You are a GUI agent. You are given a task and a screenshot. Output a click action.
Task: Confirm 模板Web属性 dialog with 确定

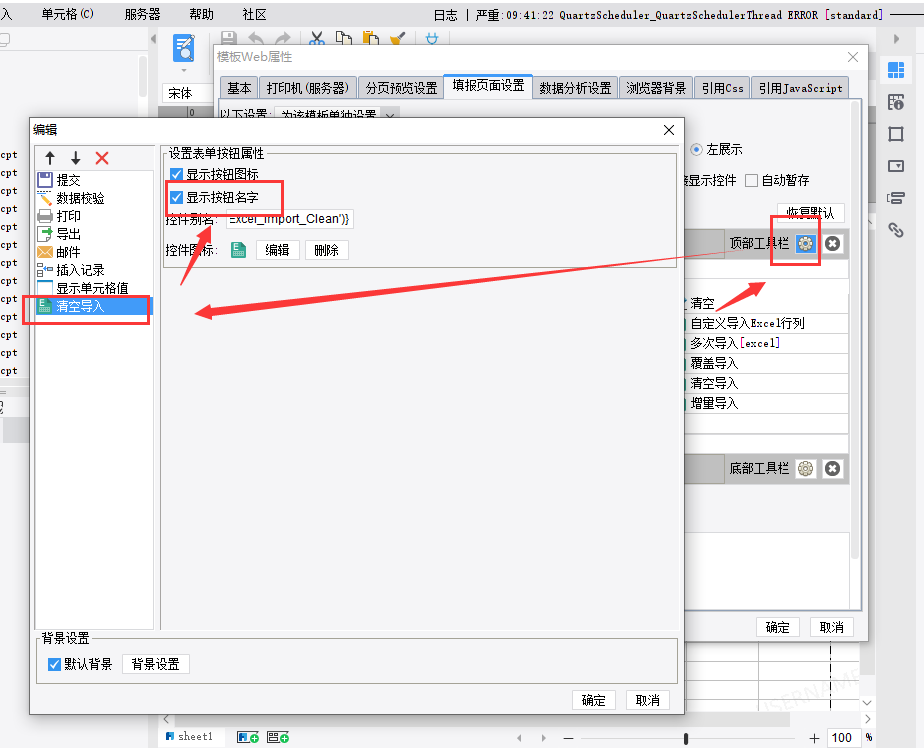pos(777,627)
